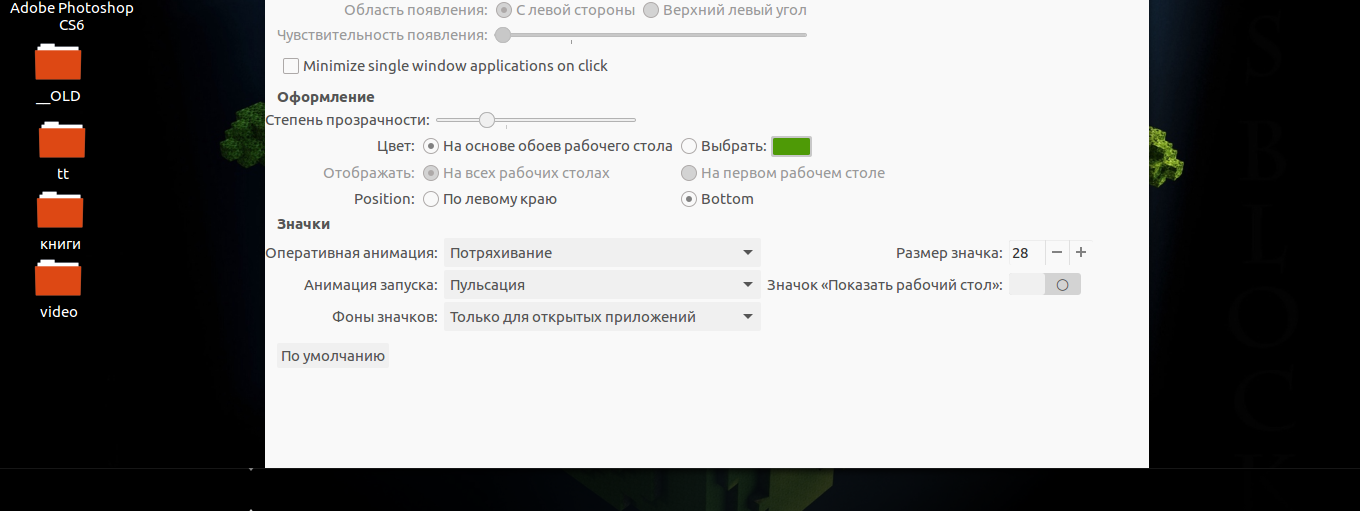Click the Размер значка value field

(x=1026, y=253)
